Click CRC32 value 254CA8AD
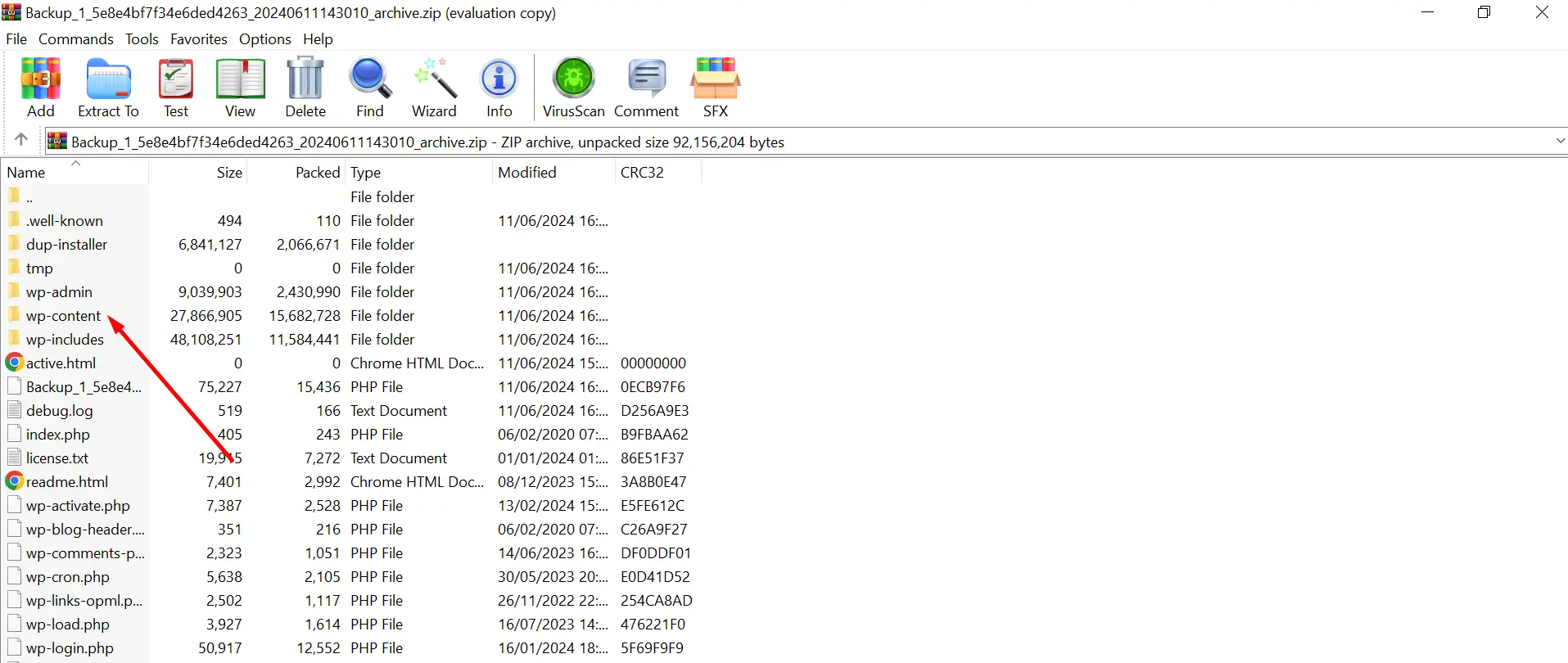 (657, 600)
